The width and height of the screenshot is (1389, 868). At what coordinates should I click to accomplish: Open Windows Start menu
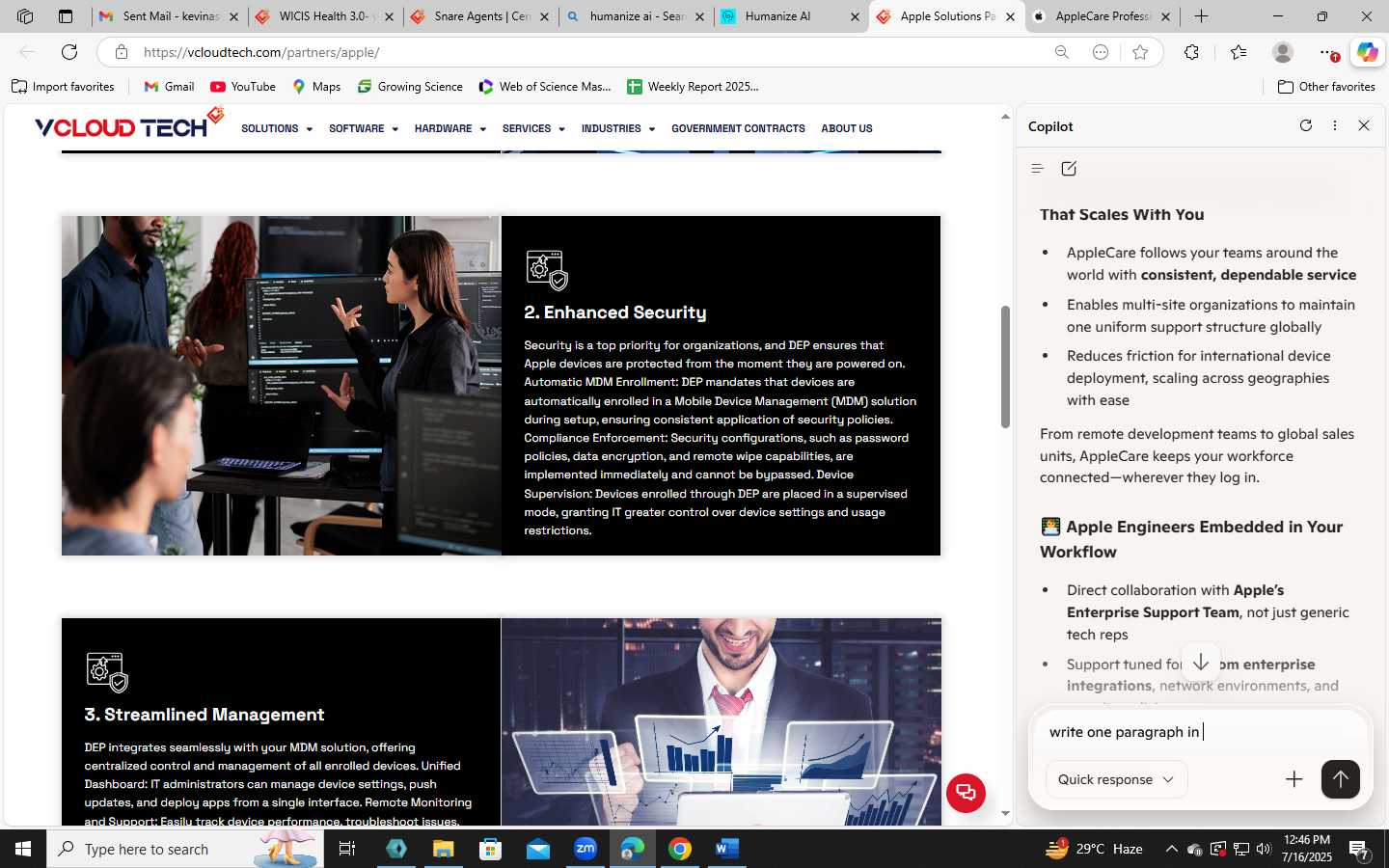tap(23, 849)
